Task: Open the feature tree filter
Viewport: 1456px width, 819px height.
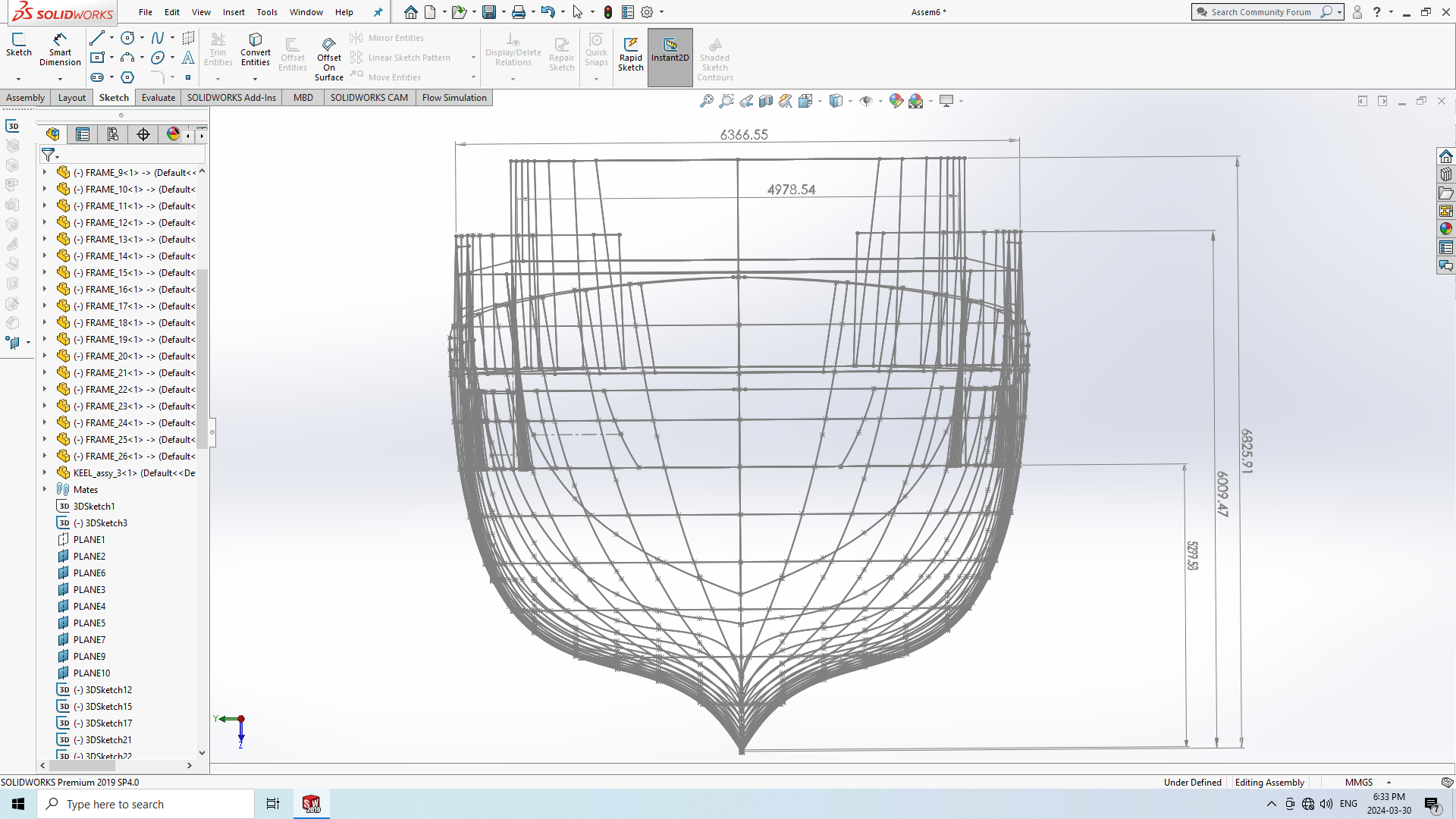Action: click(49, 155)
